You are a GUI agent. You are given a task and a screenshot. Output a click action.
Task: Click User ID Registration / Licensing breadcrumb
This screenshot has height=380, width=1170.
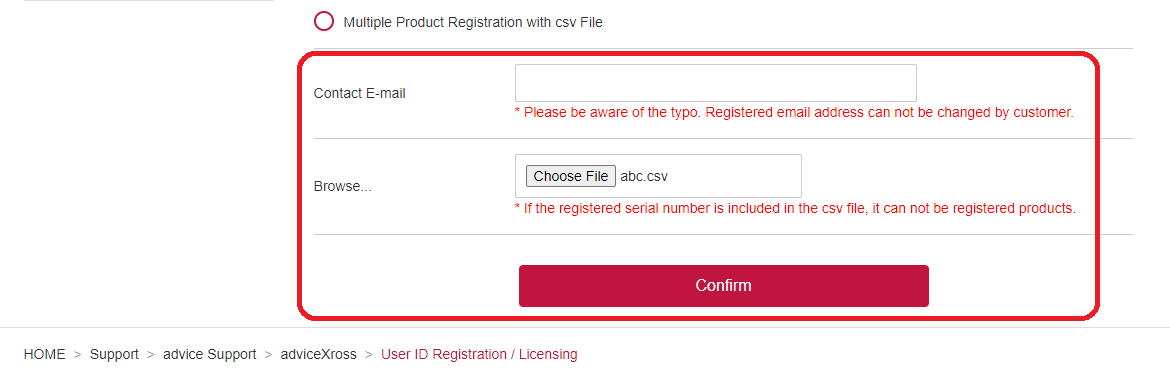479,354
